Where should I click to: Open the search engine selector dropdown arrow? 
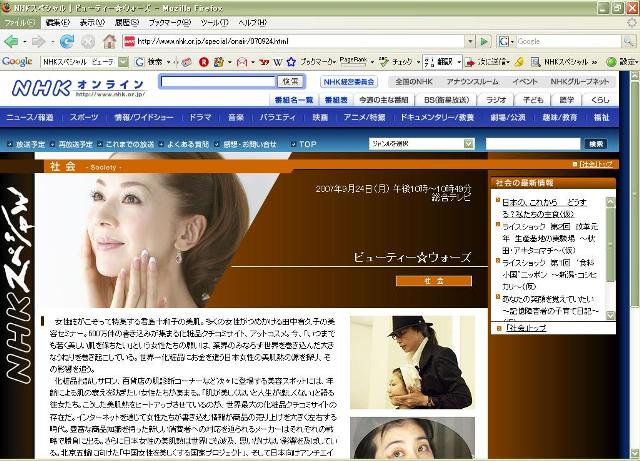[x=512, y=42]
